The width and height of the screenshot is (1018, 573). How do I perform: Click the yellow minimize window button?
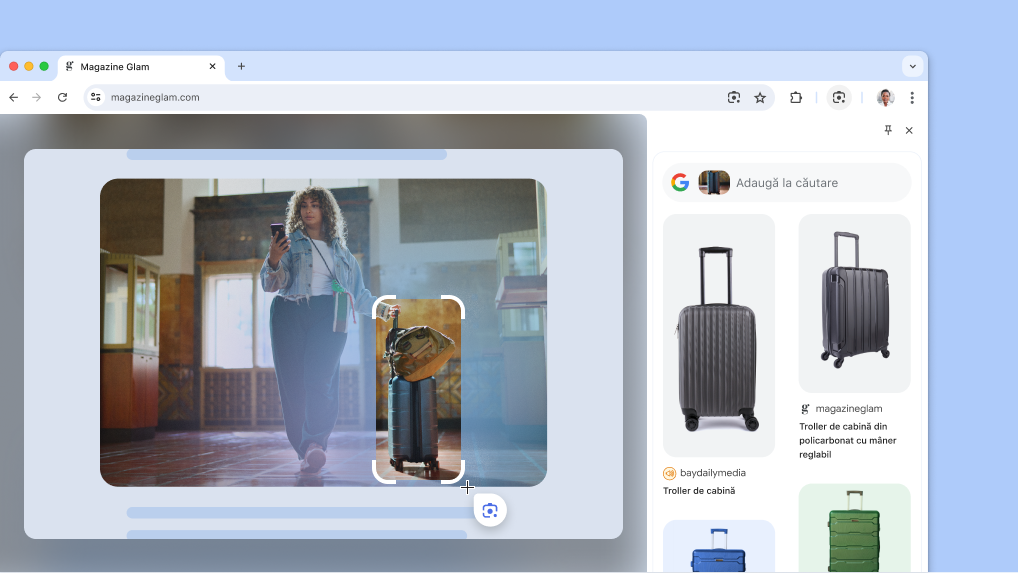pos(29,66)
